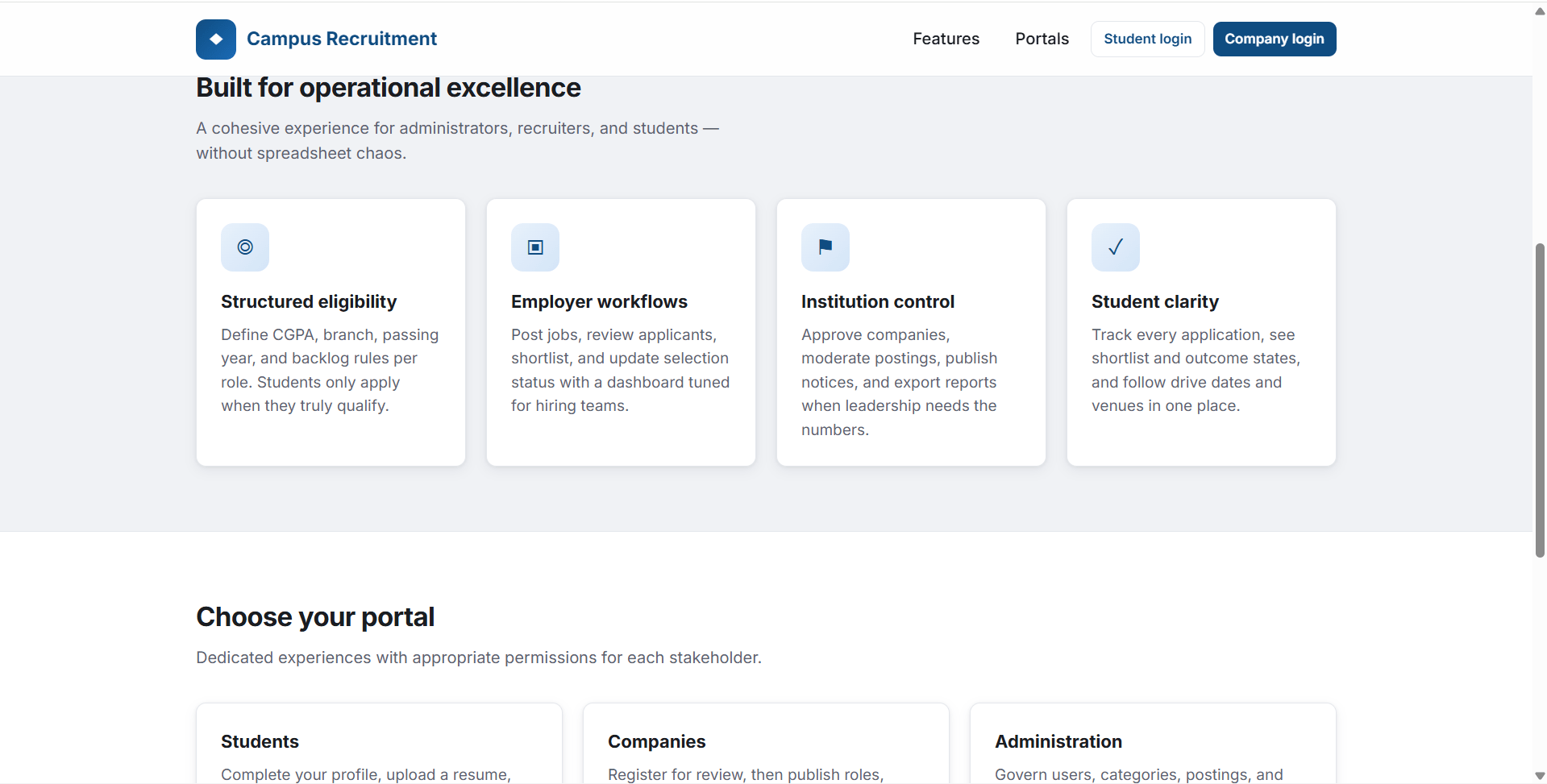
Task: Select the Student clarity card title
Action: pos(1155,301)
